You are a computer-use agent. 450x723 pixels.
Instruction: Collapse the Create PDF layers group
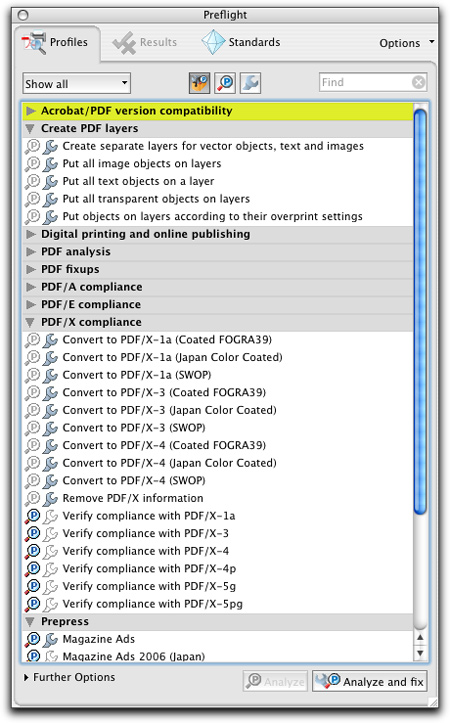tap(30, 129)
